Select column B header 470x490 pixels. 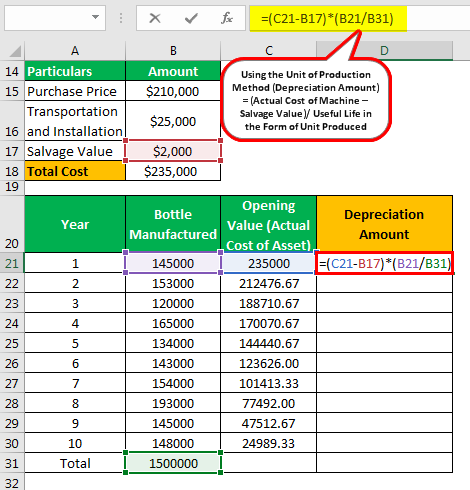pyautogui.click(x=173, y=51)
